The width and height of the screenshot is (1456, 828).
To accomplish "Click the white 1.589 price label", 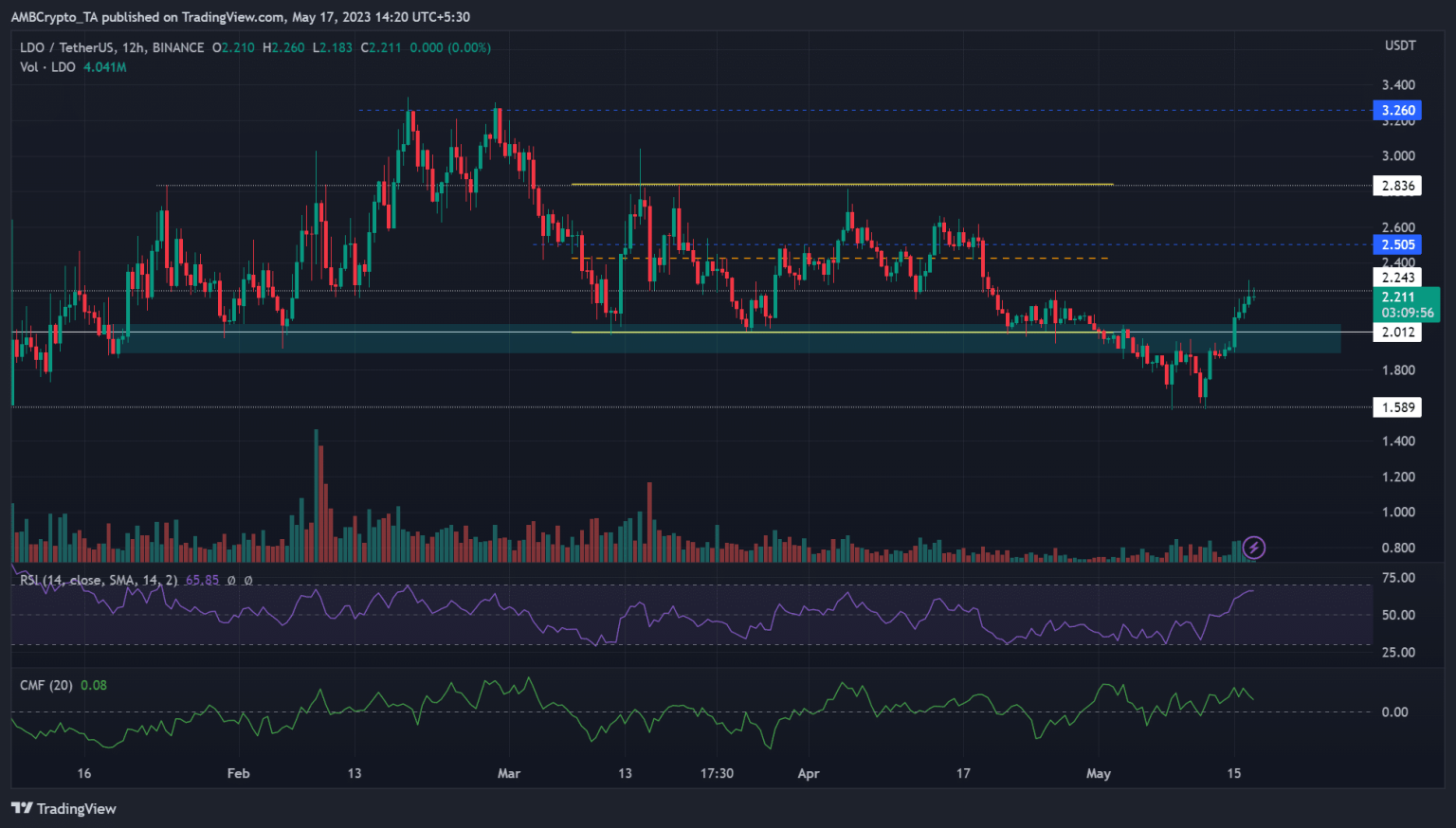I will pos(1397,407).
